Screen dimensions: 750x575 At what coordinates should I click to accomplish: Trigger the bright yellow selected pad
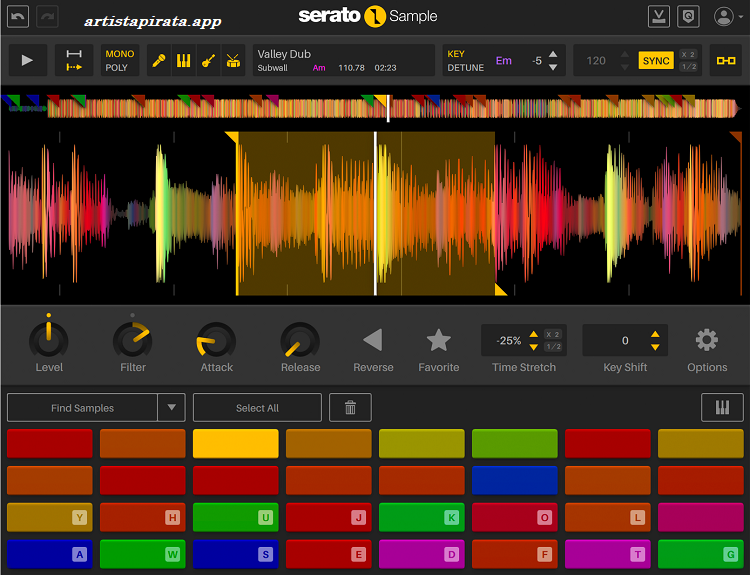click(x=236, y=443)
